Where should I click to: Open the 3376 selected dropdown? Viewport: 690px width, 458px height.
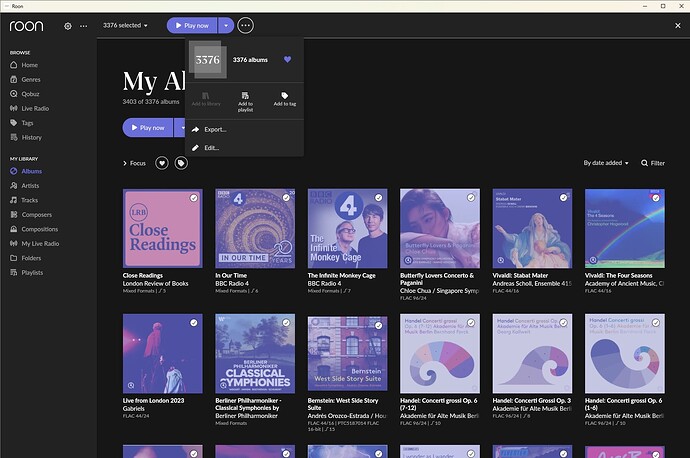(x=125, y=26)
